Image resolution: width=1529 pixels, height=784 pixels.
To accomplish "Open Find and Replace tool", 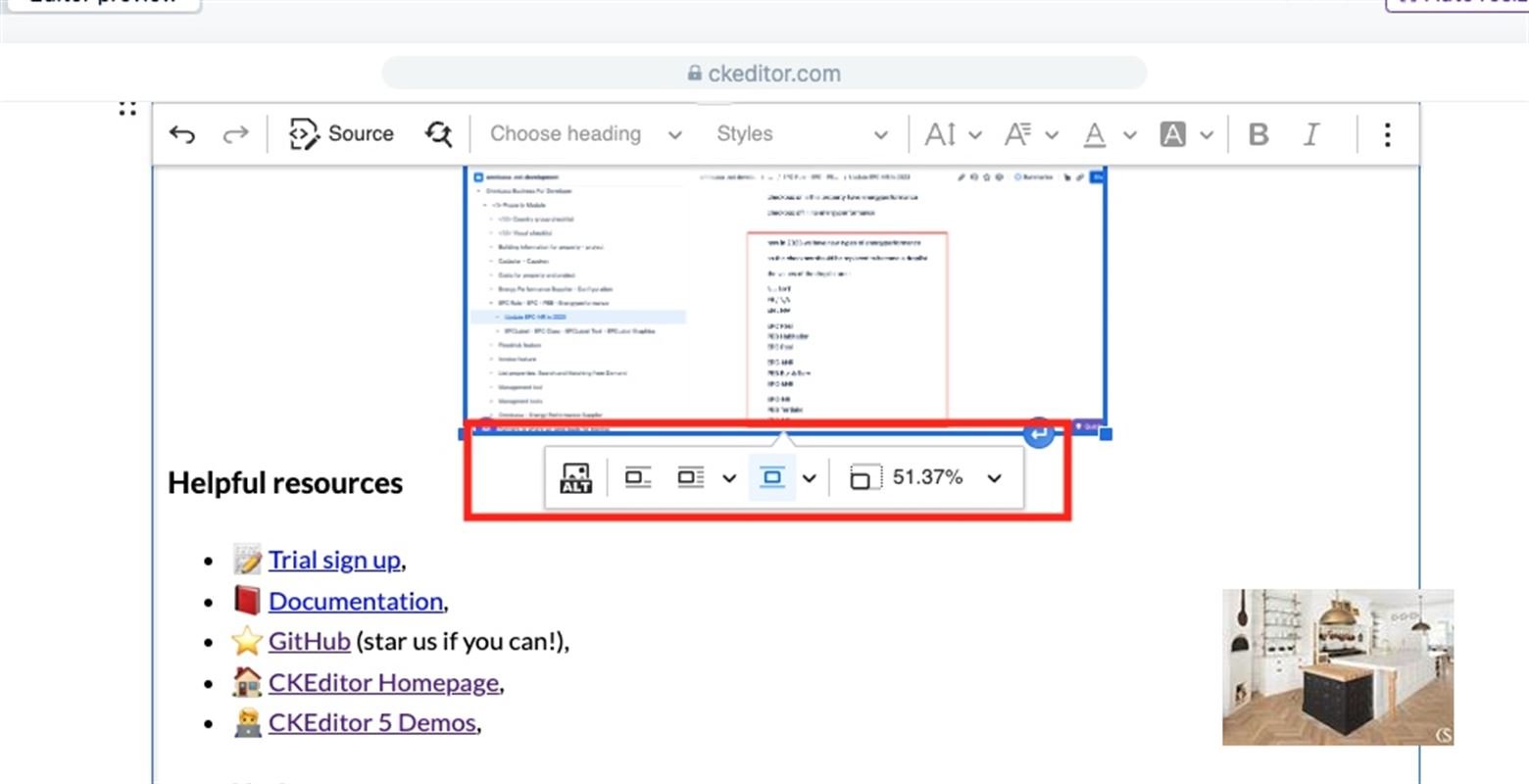I will tap(438, 134).
